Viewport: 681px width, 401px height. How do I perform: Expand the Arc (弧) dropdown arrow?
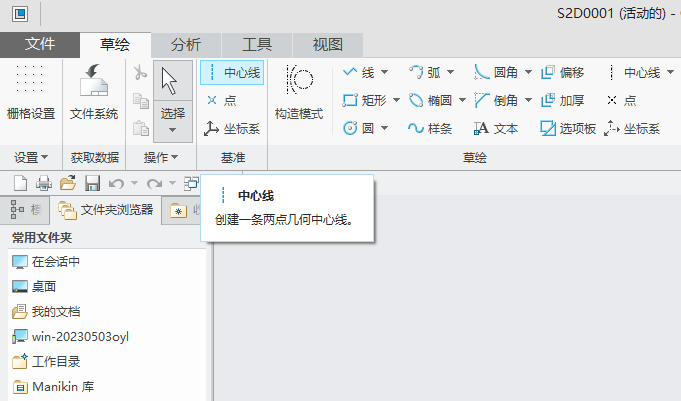(x=450, y=72)
